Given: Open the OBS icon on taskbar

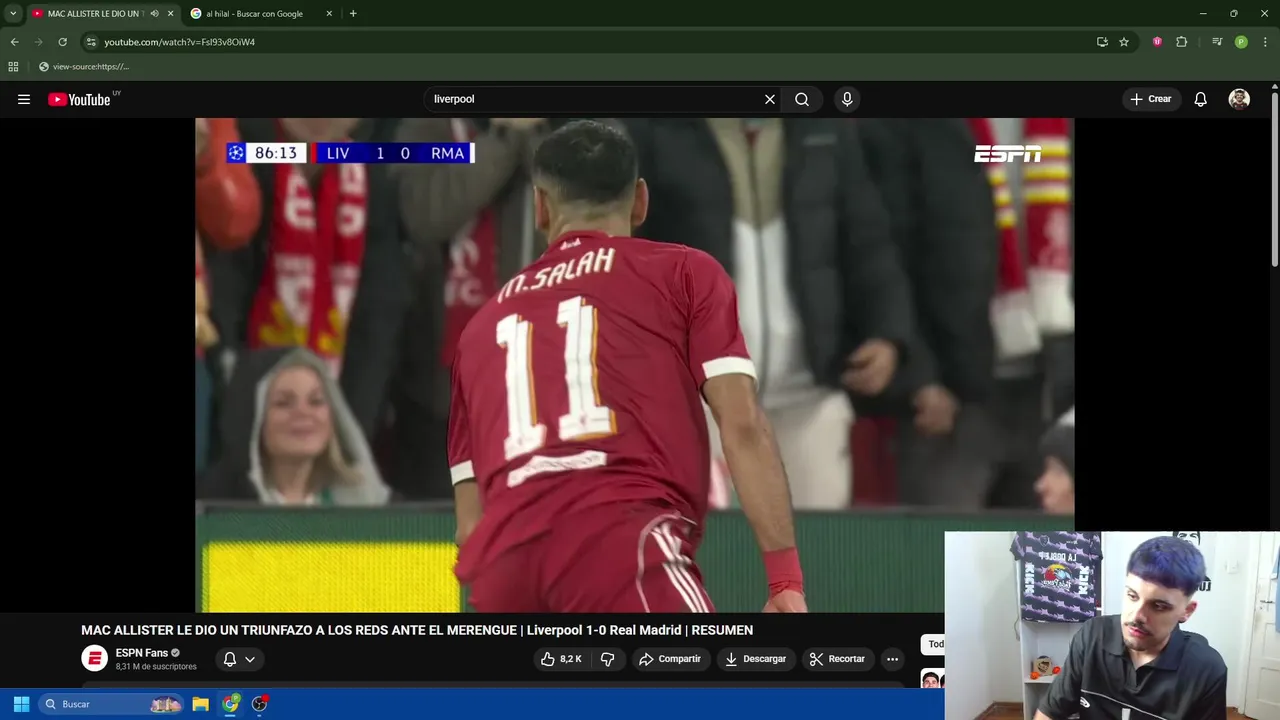Looking at the screenshot, I should pyautogui.click(x=260, y=704).
